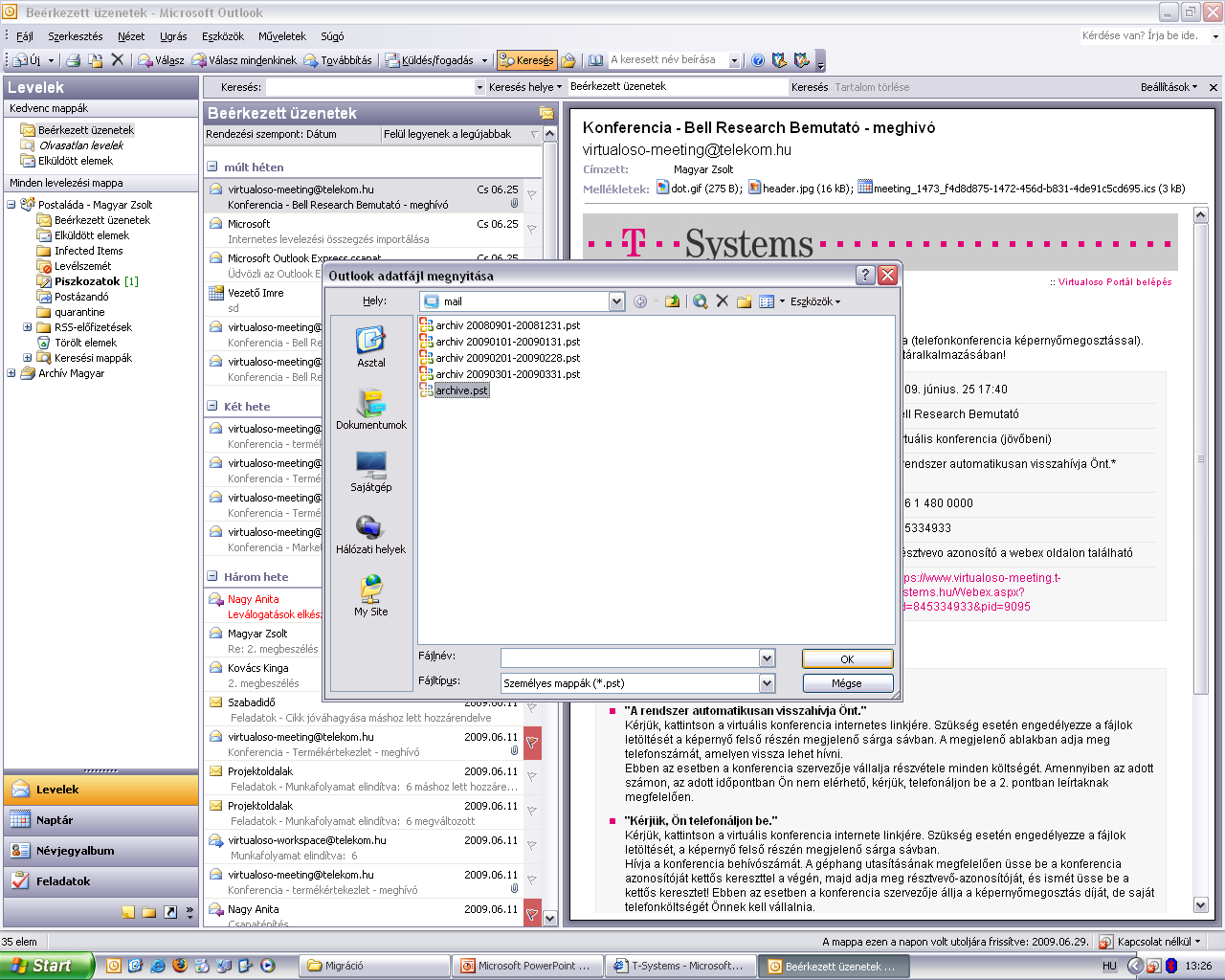Go to Dokumentumok in the dialog sidebar
The width and height of the screenshot is (1225, 980).
pyautogui.click(x=370, y=409)
